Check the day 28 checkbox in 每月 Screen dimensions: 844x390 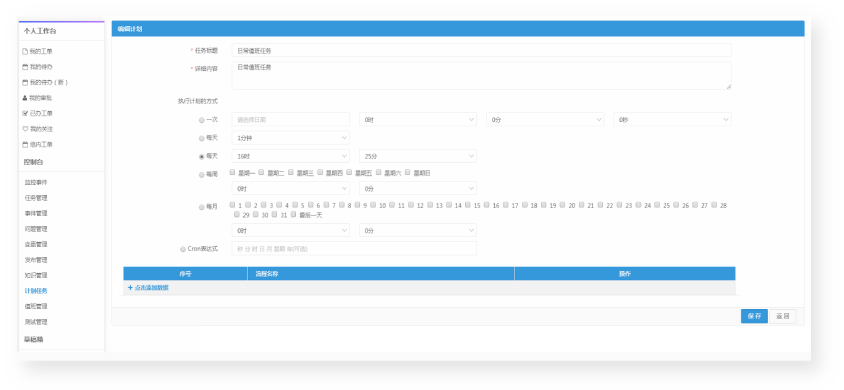714,205
